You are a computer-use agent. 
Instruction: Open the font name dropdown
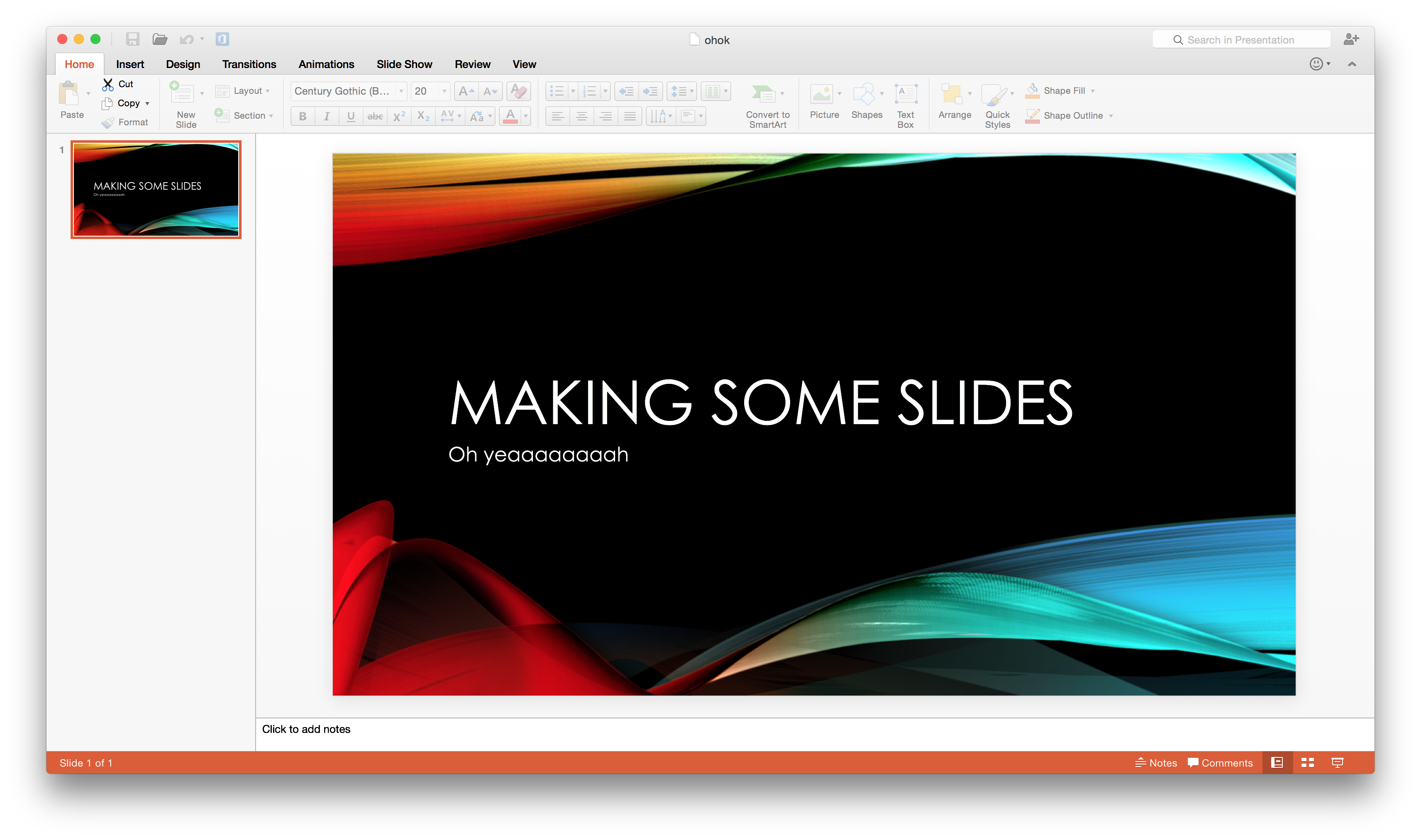(401, 91)
